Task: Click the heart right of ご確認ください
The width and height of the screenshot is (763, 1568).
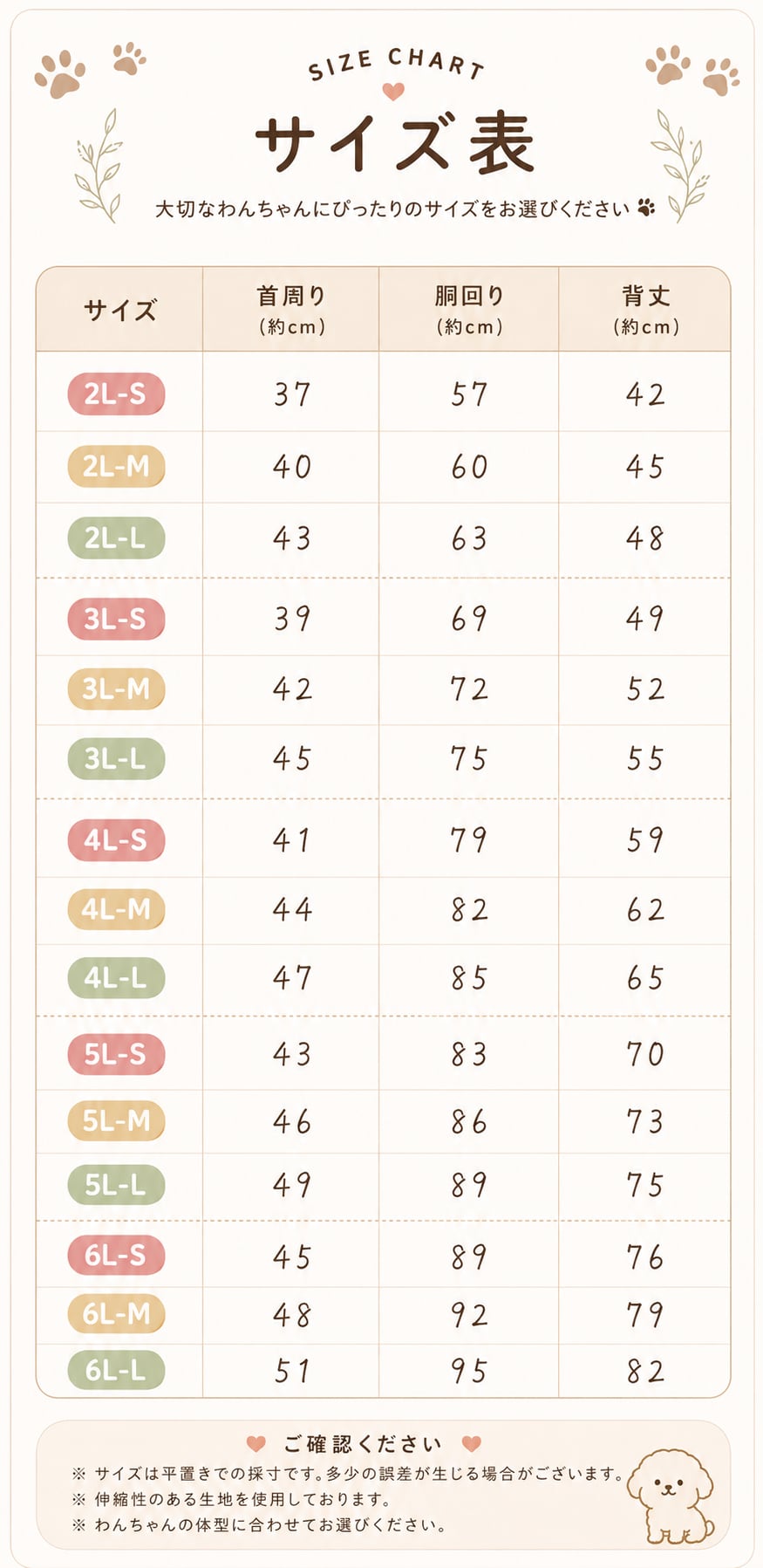Action: [x=472, y=1443]
